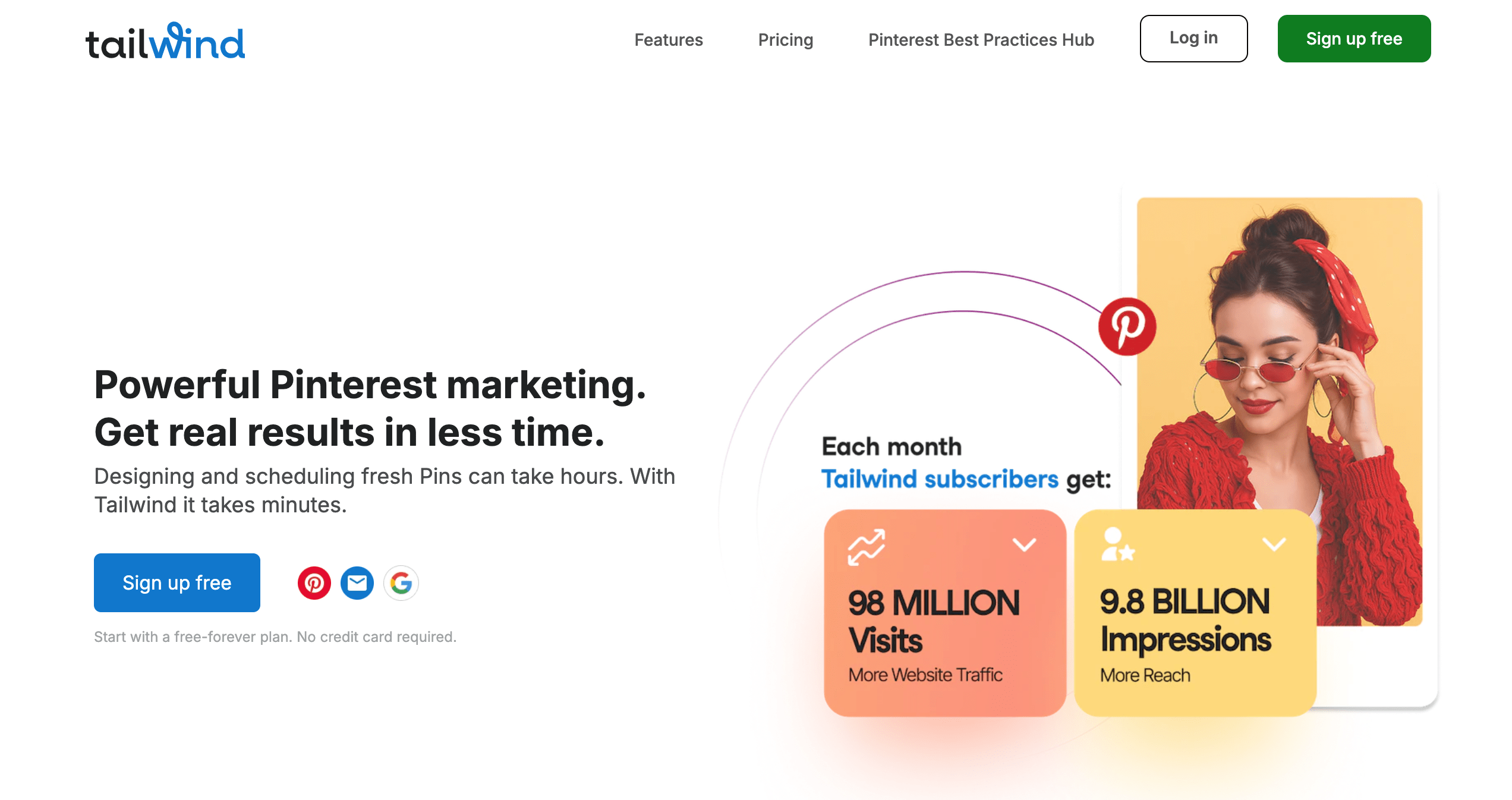Click the Log in button

1193,39
